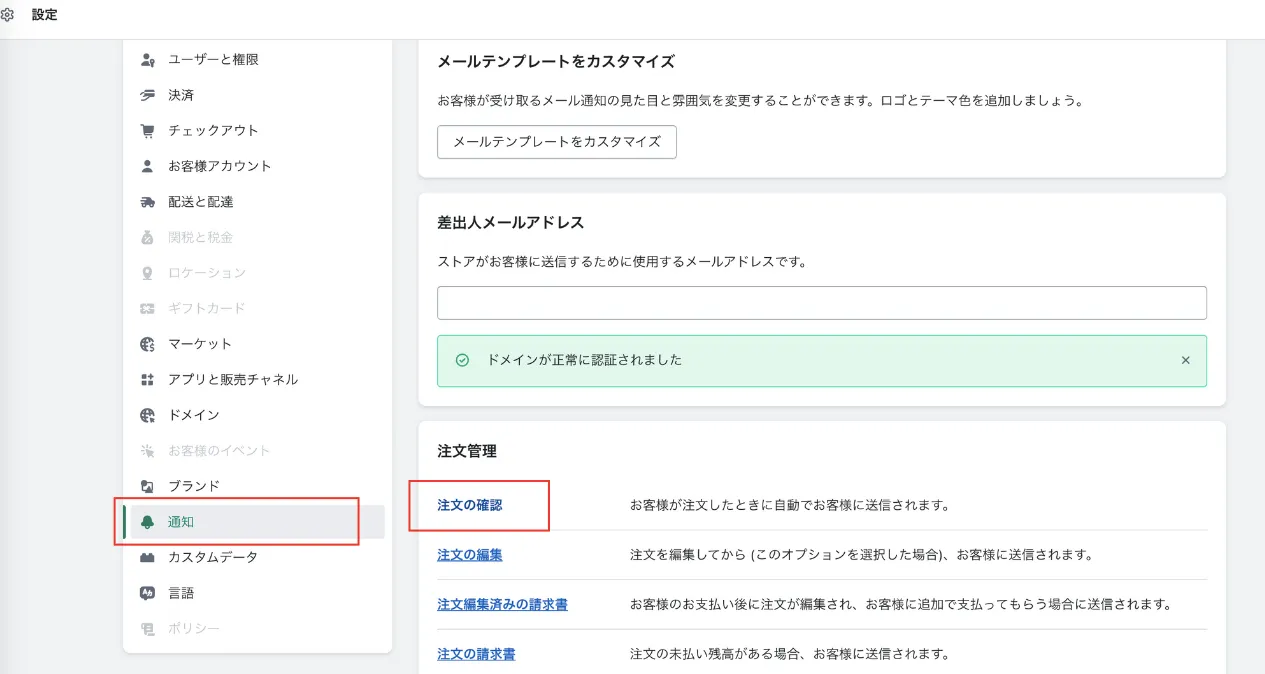The width and height of the screenshot is (1265, 674).
Task: Click the checkout cart icon
Action: 148,131
